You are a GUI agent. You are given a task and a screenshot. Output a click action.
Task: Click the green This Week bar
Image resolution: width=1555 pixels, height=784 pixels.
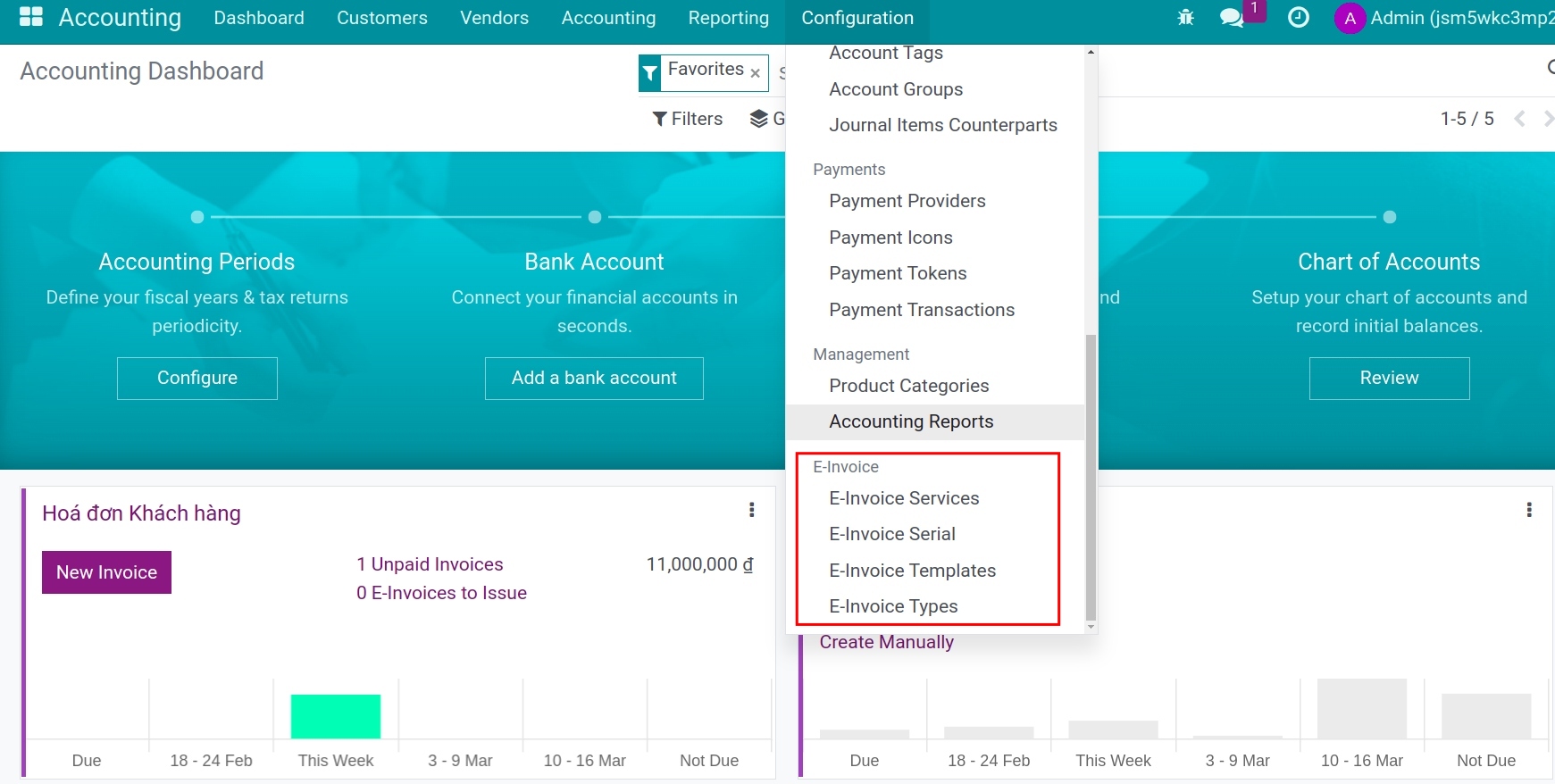tap(336, 716)
